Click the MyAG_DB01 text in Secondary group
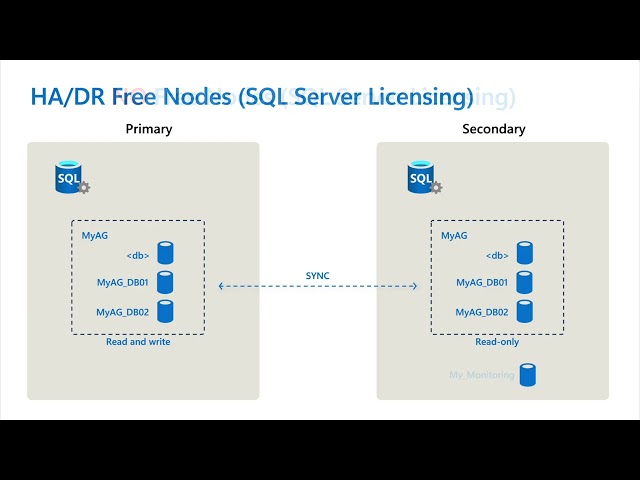The height and width of the screenshot is (480, 640). [x=482, y=282]
